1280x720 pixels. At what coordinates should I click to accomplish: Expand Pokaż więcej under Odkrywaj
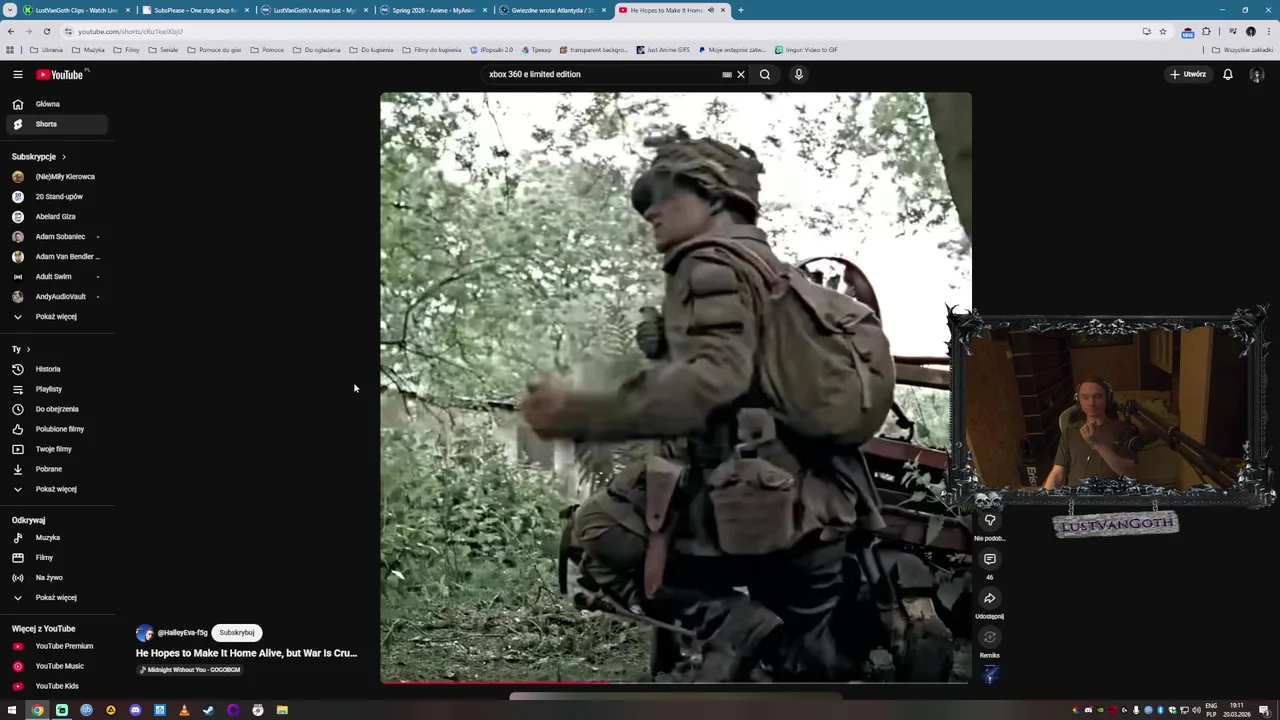coord(55,597)
